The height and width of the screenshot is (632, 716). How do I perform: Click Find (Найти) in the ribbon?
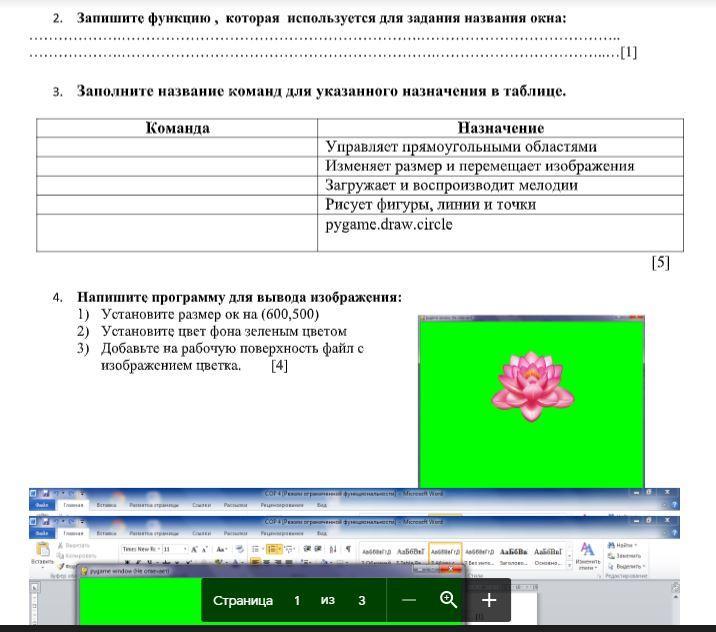point(623,545)
